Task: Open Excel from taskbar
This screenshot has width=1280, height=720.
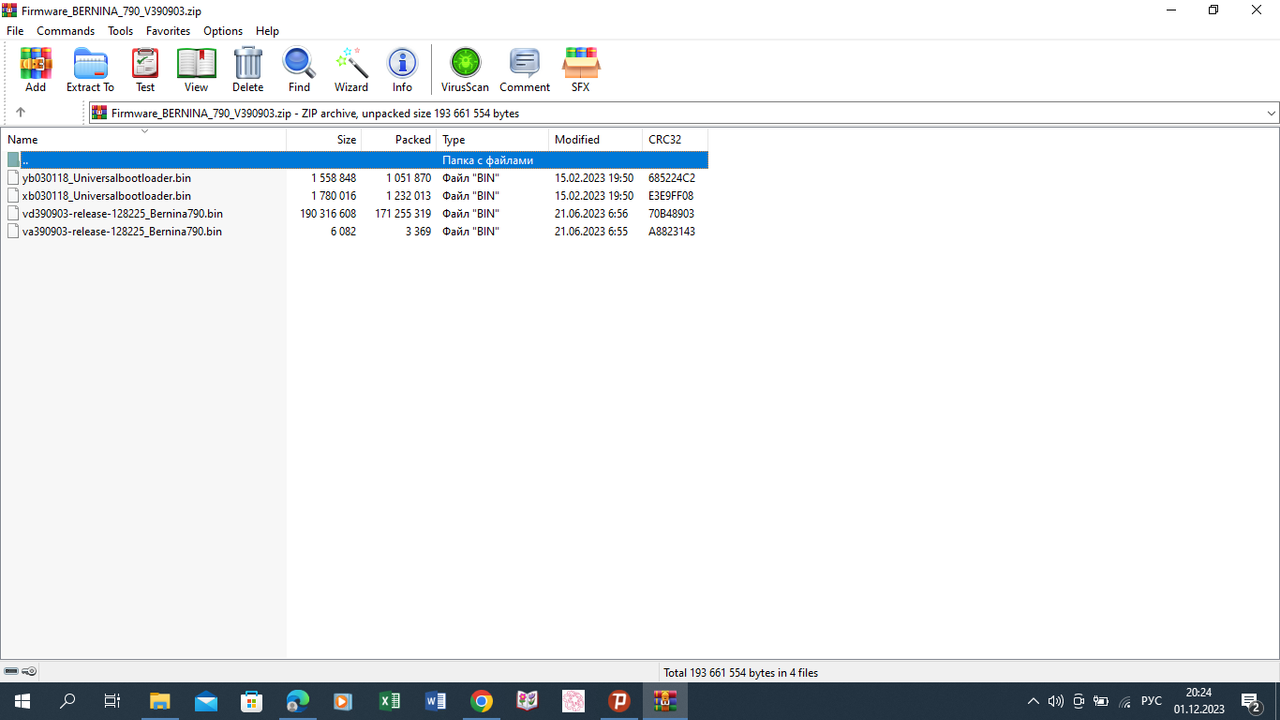Action: 390,701
